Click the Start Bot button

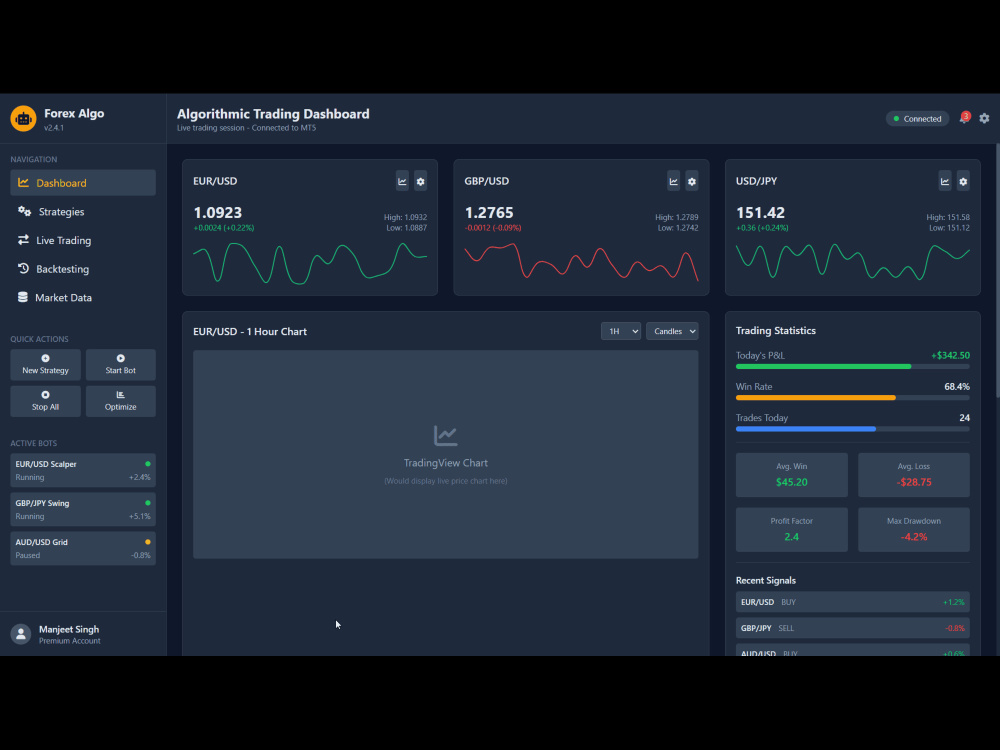121,365
